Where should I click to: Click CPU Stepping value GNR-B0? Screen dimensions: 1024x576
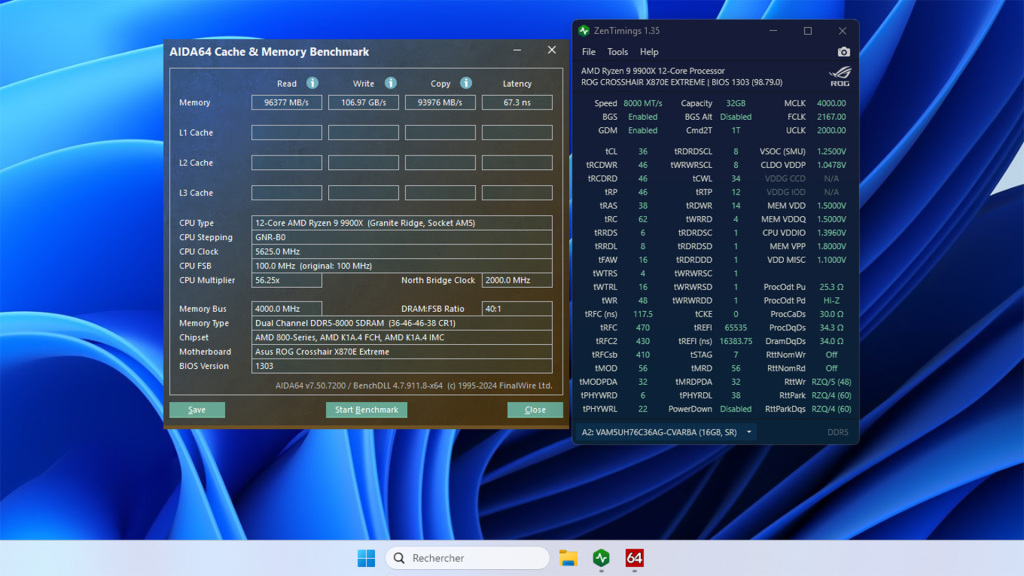tap(402, 237)
